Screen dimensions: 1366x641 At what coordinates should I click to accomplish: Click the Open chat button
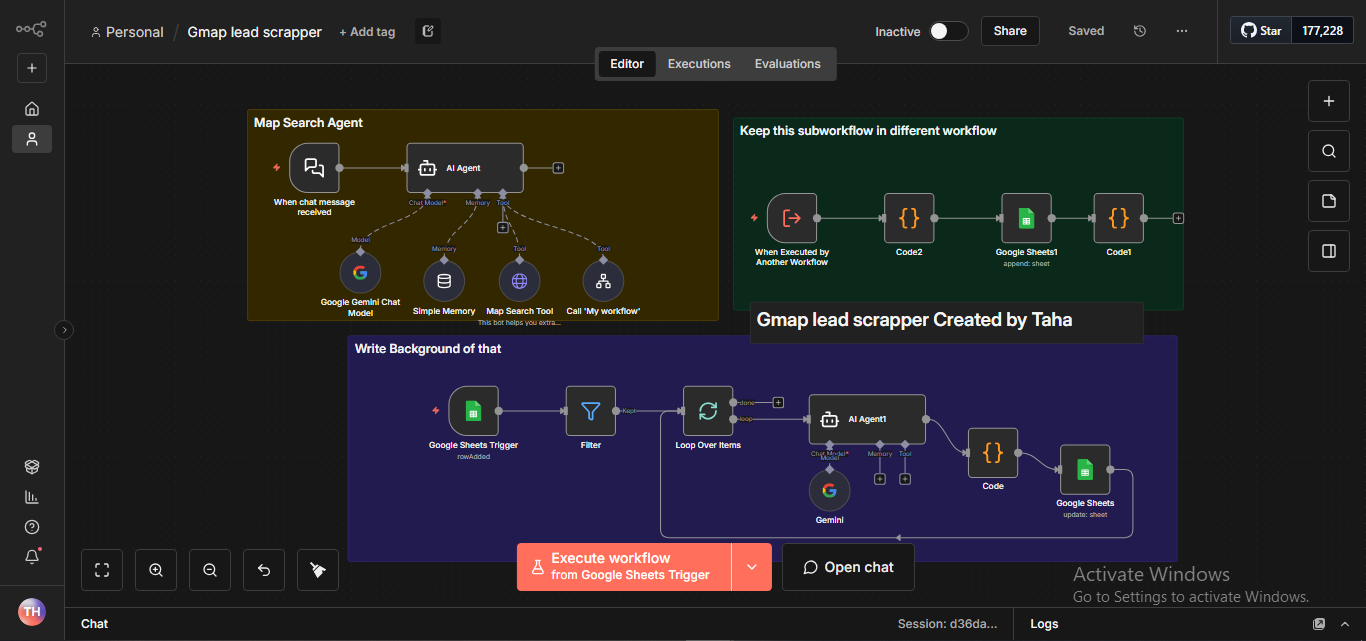[848, 567]
